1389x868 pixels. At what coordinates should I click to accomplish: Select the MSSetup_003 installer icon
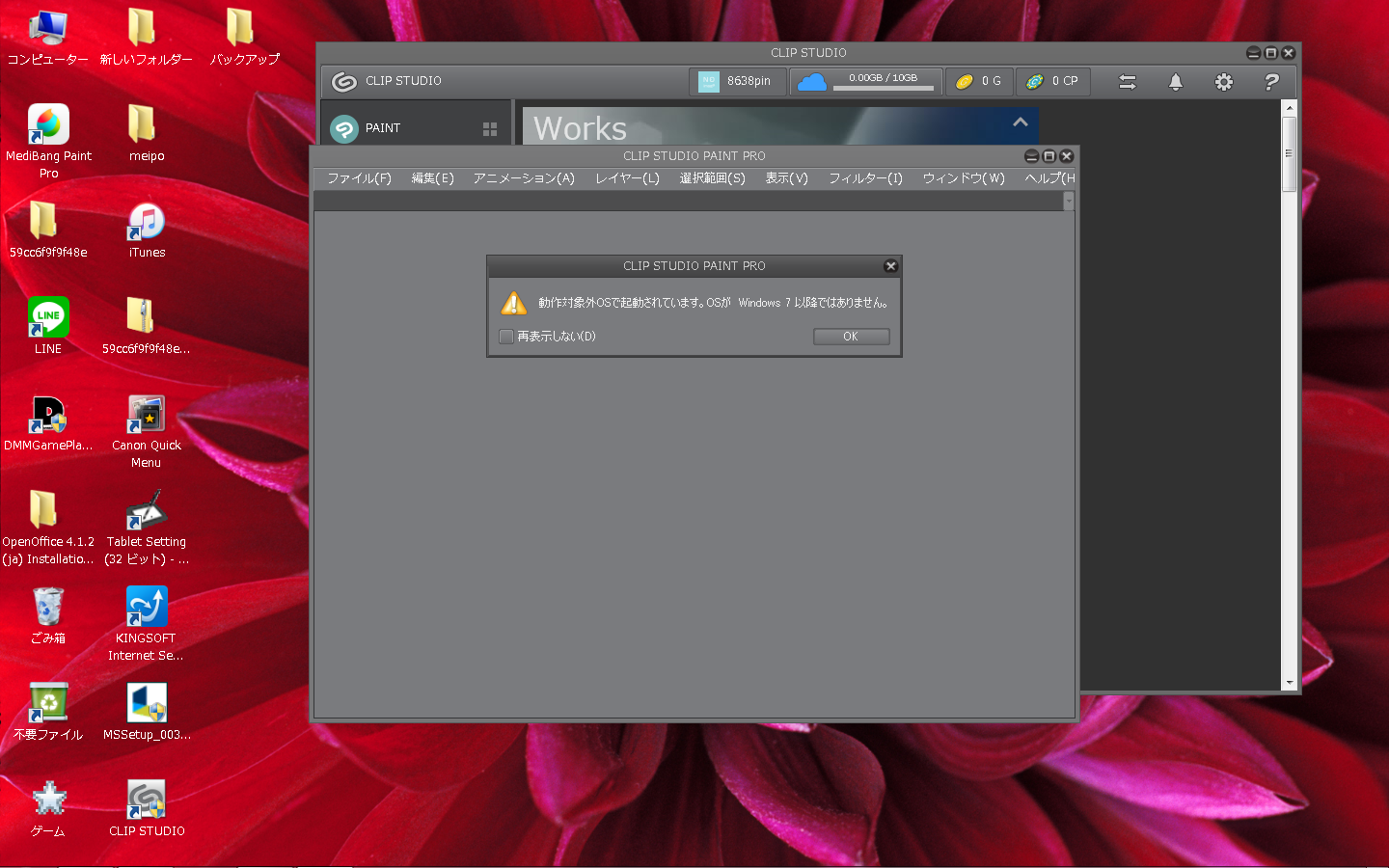coord(147,712)
